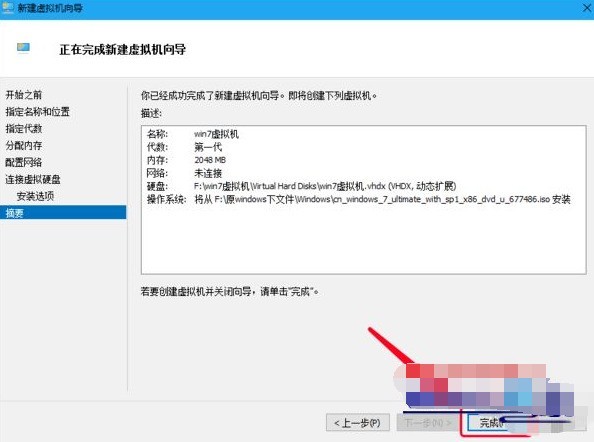Click the 上一步(P) back button
The width and height of the screenshot is (594, 442).
click(358, 423)
